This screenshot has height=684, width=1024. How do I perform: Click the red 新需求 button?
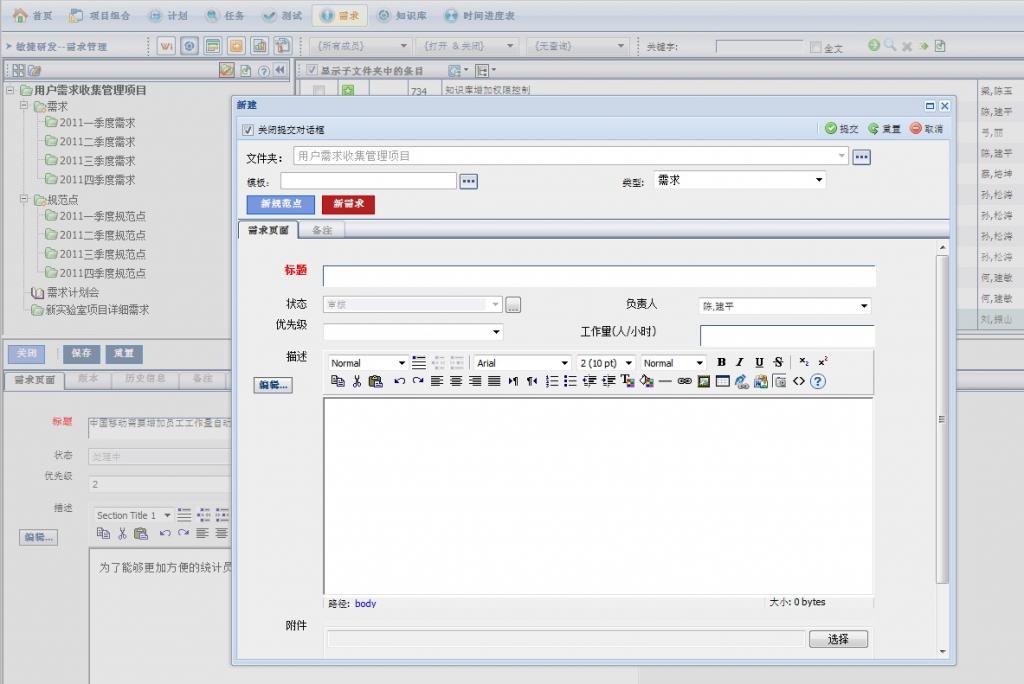tap(348, 204)
